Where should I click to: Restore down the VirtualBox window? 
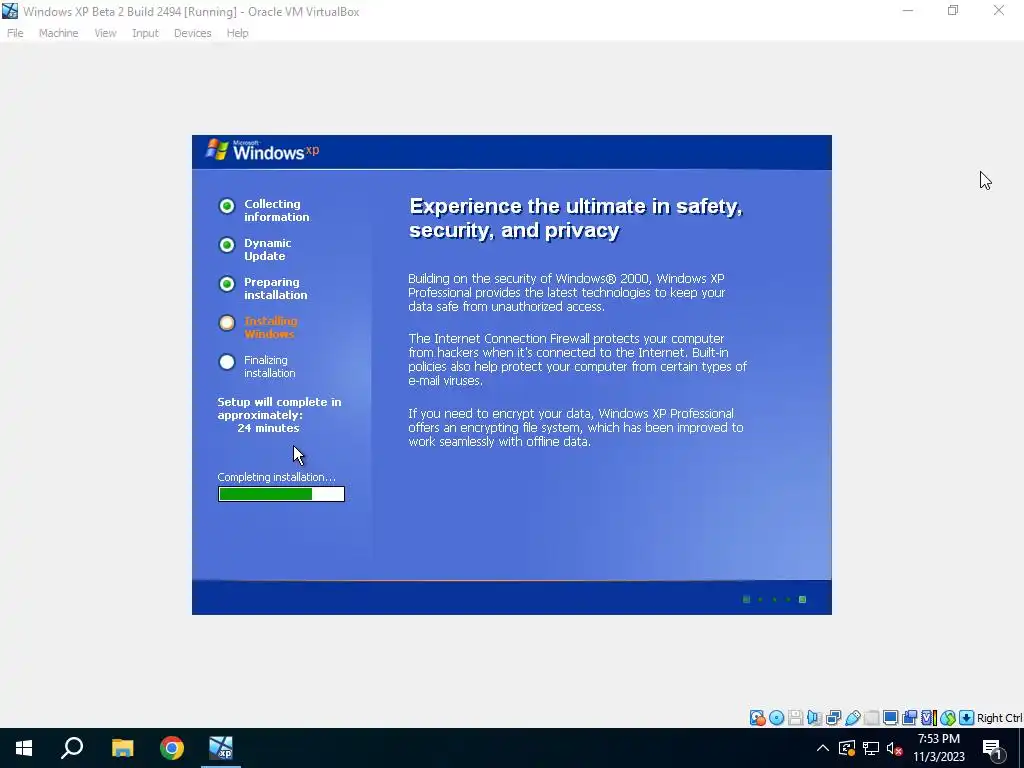953,10
